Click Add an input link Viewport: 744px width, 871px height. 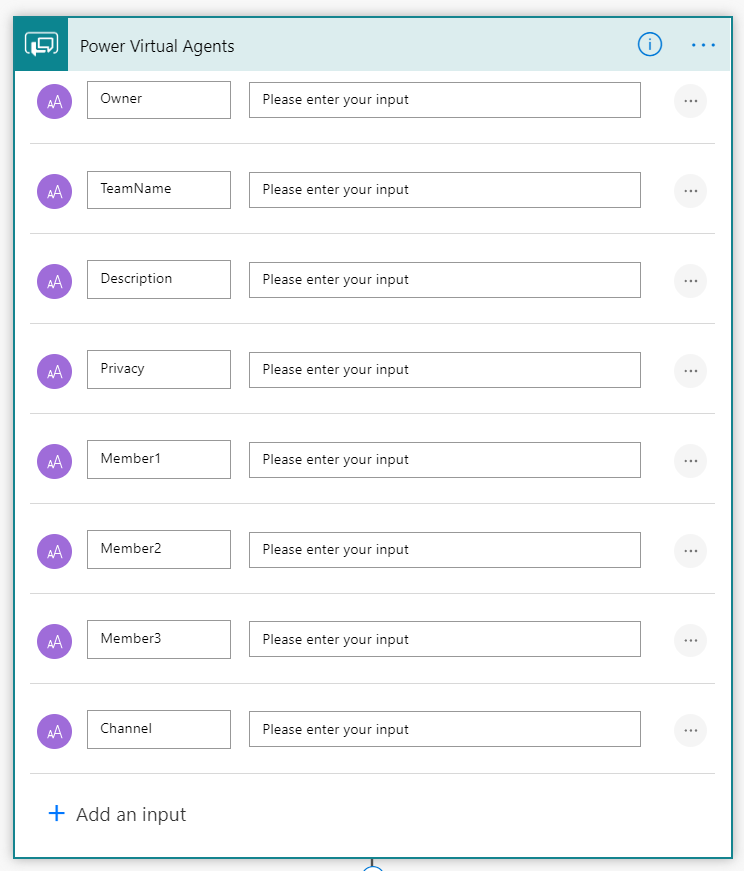click(x=131, y=814)
